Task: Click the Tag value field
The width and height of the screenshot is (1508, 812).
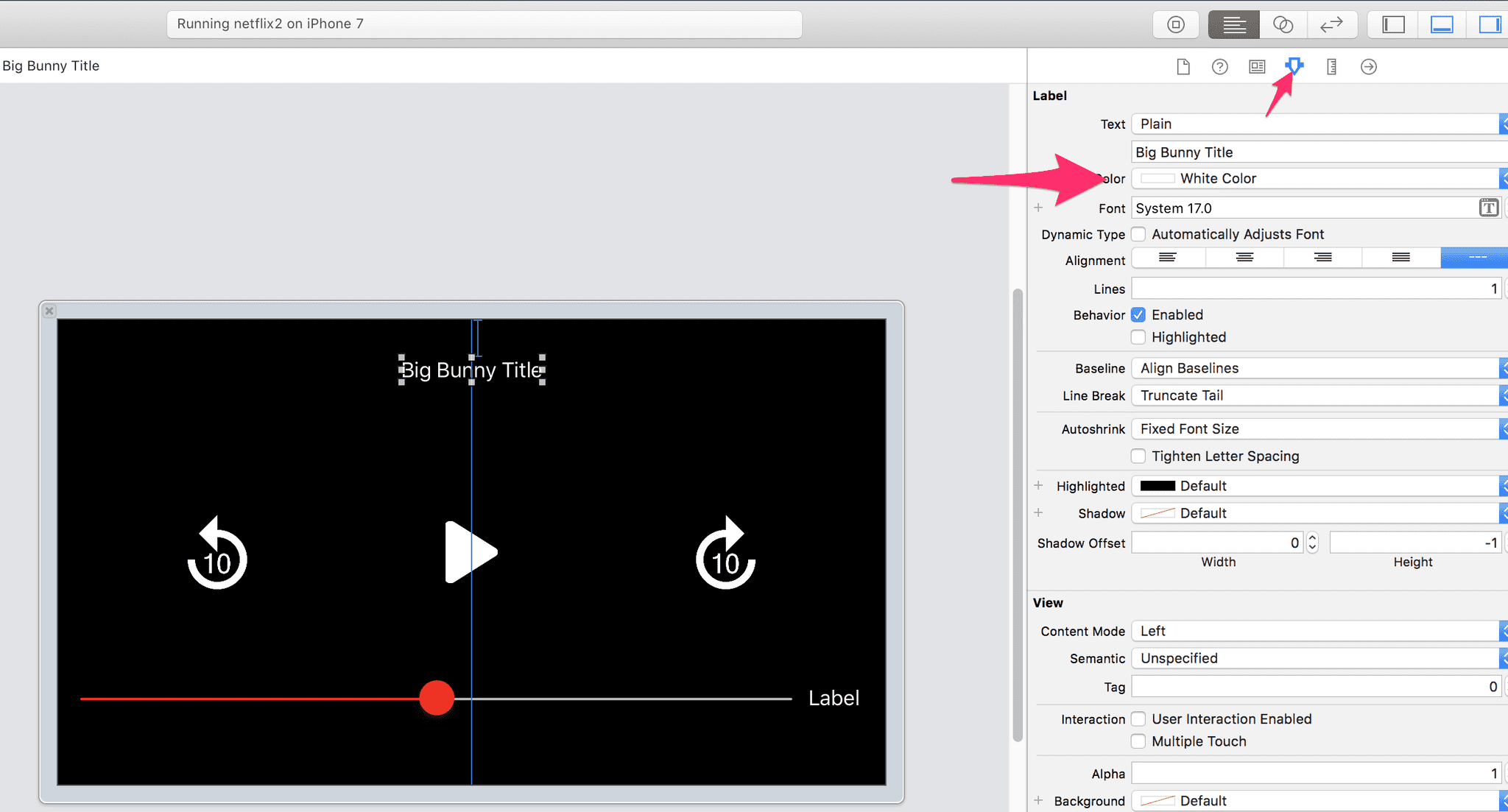Action: coord(1317,687)
